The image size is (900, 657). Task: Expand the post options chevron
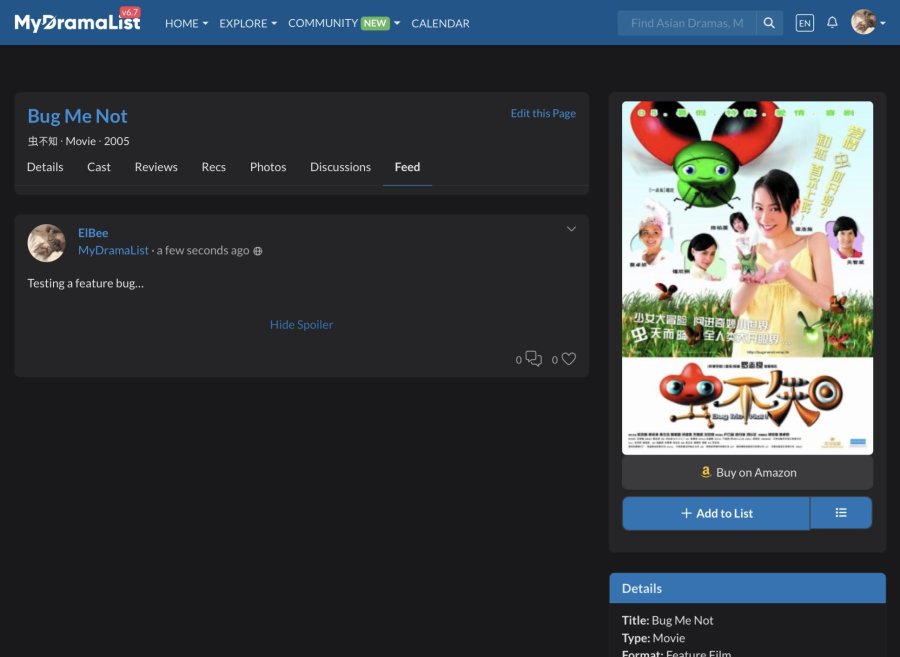pyautogui.click(x=571, y=229)
